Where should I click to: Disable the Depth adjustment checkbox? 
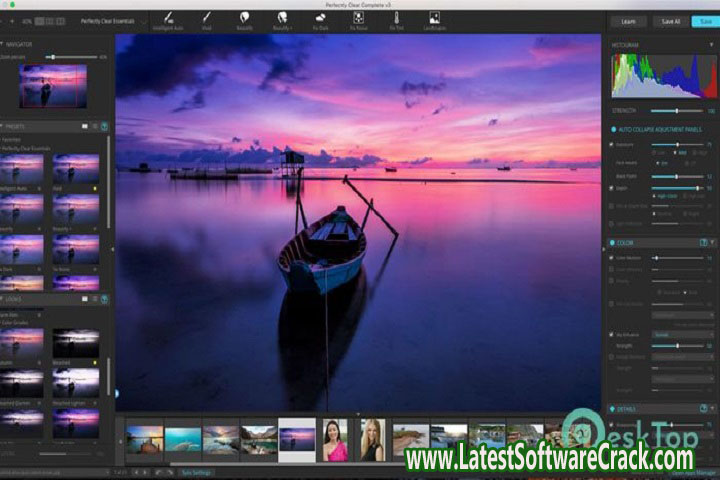[611, 188]
